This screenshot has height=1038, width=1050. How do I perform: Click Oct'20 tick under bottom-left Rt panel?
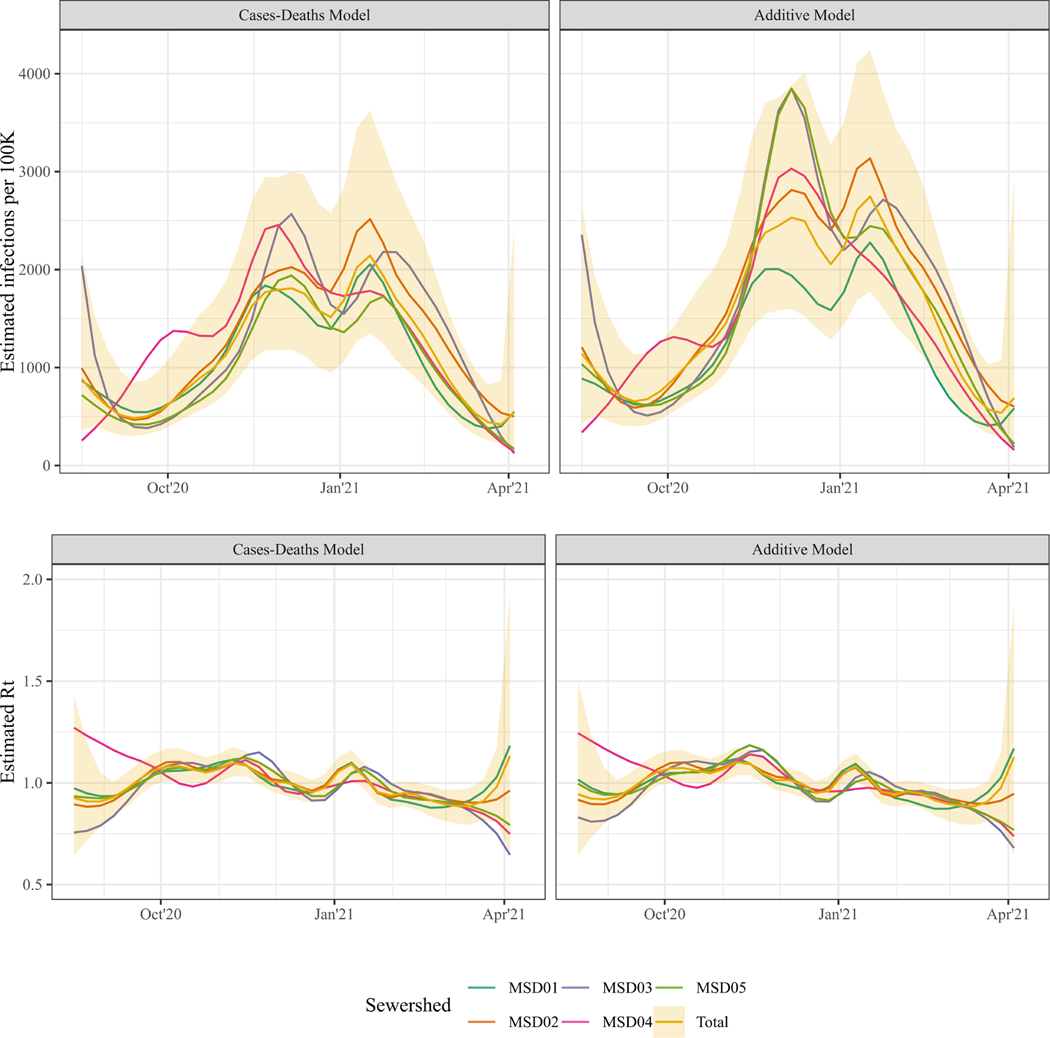pos(160,914)
